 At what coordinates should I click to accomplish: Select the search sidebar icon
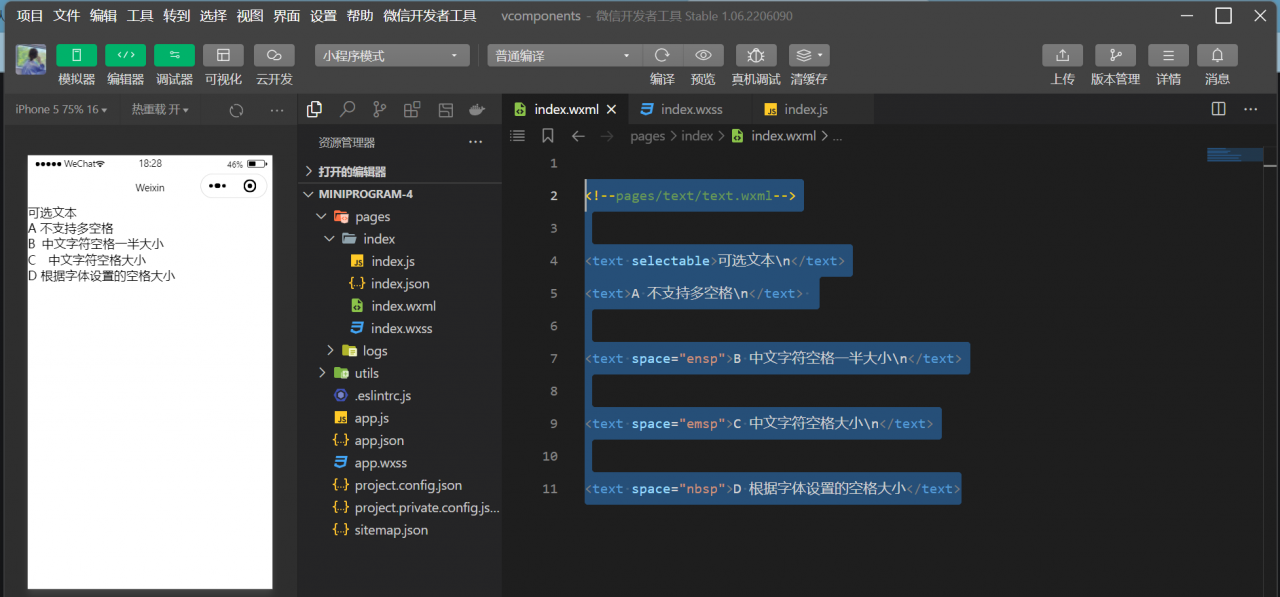tap(347, 109)
